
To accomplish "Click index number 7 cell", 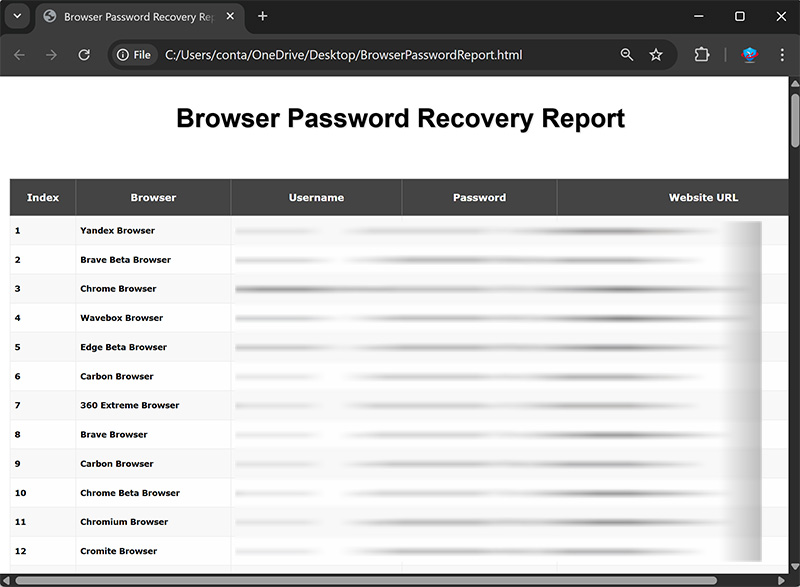I will (x=43, y=405).
